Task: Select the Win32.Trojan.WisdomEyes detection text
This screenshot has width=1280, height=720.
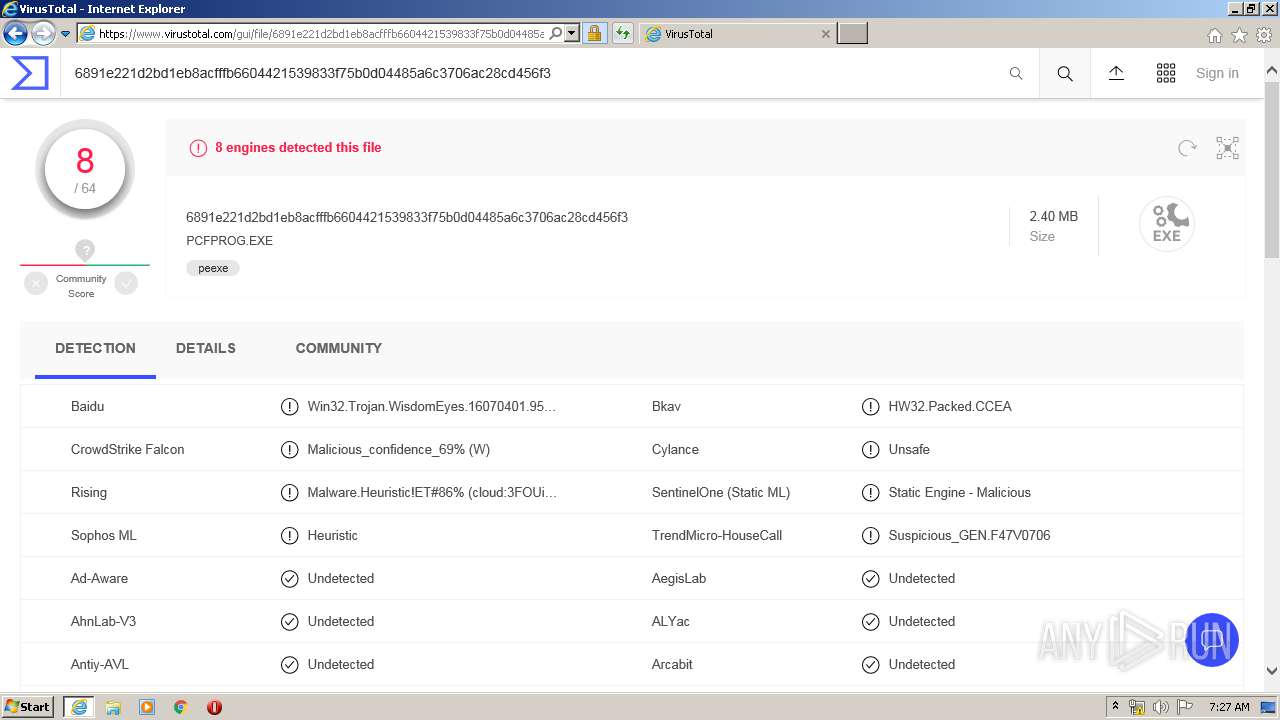Action: [432, 406]
